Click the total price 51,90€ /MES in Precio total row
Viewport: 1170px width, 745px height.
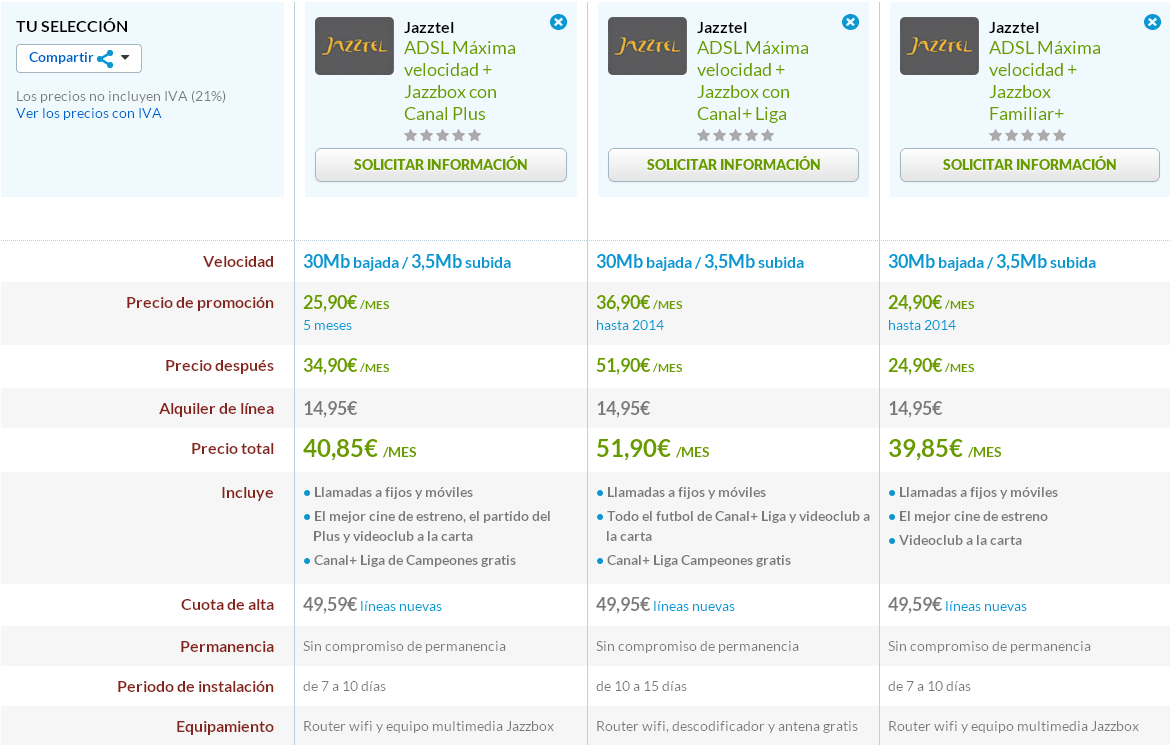[x=653, y=449]
